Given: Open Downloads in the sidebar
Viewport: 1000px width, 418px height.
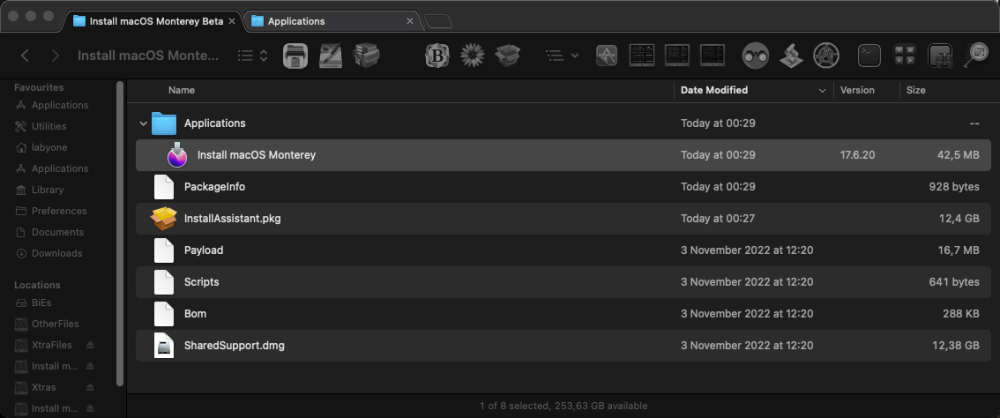Looking at the screenshot, I should pyautogui.click(x=49, y=253).
